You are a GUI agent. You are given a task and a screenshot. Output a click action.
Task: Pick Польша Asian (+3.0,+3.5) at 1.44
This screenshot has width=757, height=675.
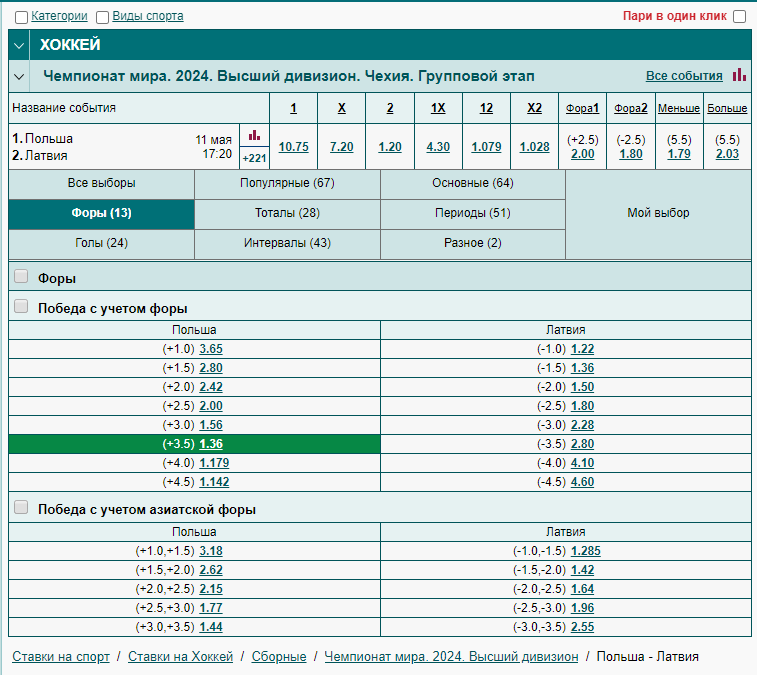click(211, 627)
